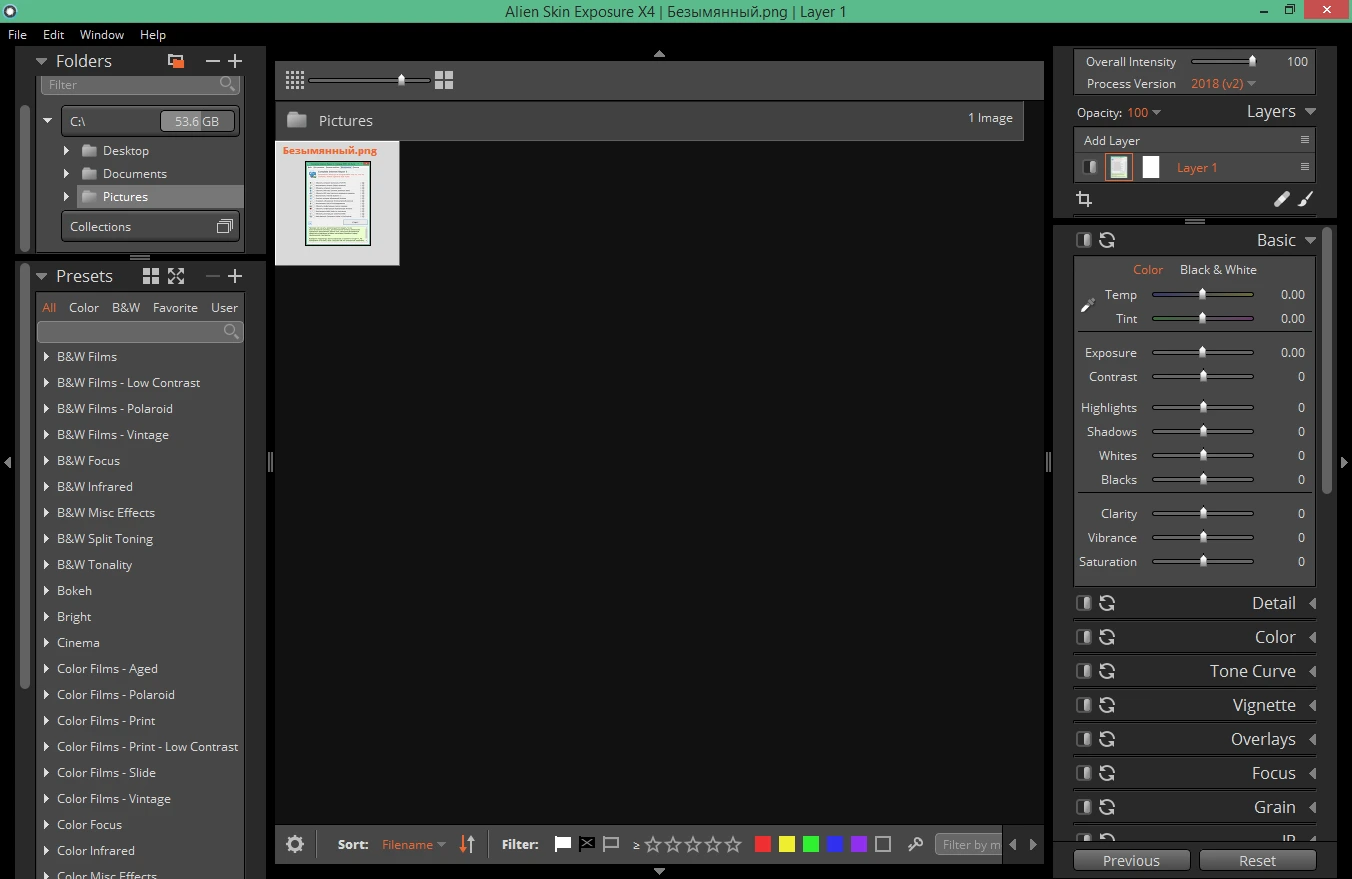Switch Basic panel to Black & White

click(1218, 269)
